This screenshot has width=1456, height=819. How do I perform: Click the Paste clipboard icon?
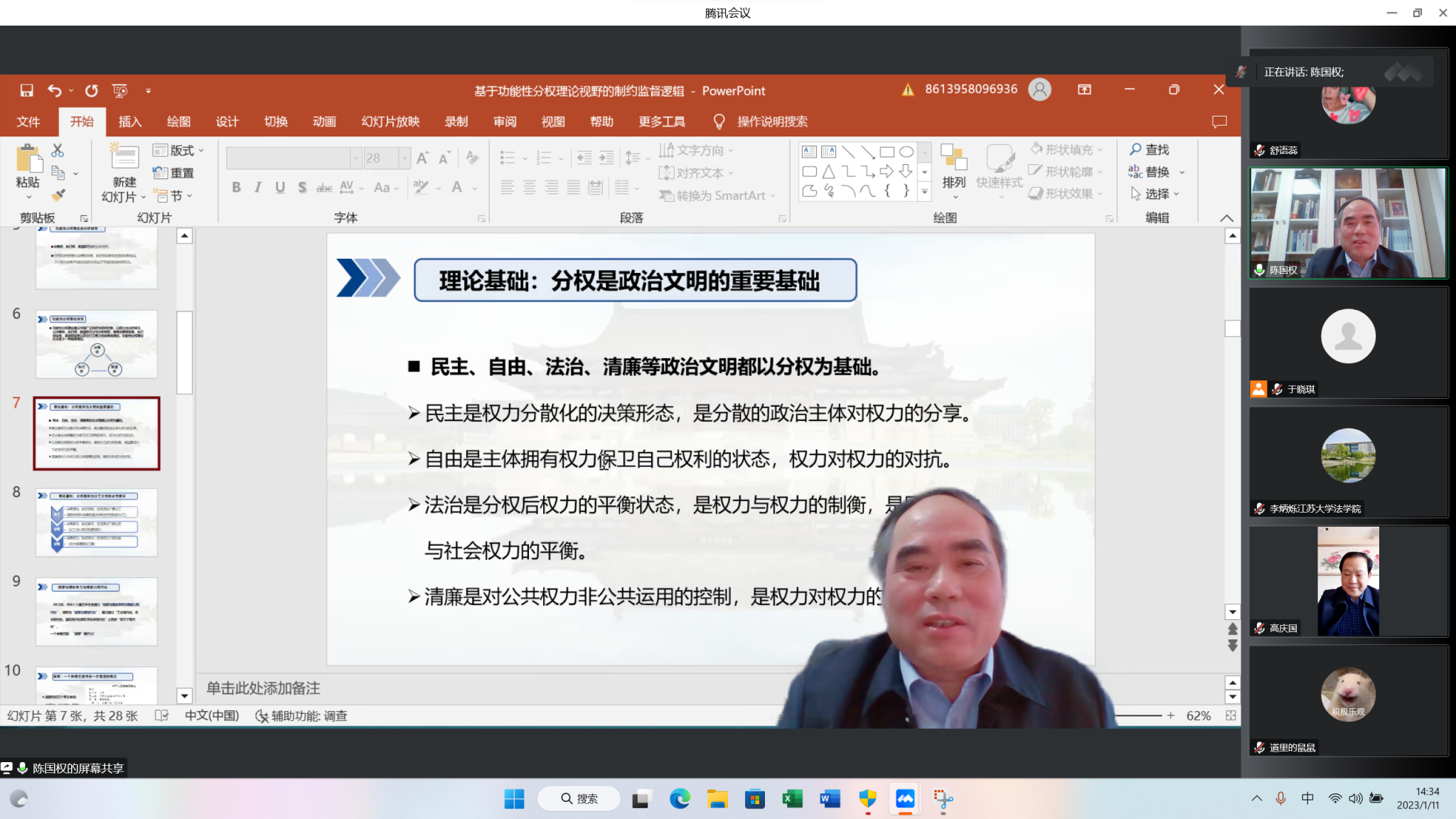coord(28,159)
